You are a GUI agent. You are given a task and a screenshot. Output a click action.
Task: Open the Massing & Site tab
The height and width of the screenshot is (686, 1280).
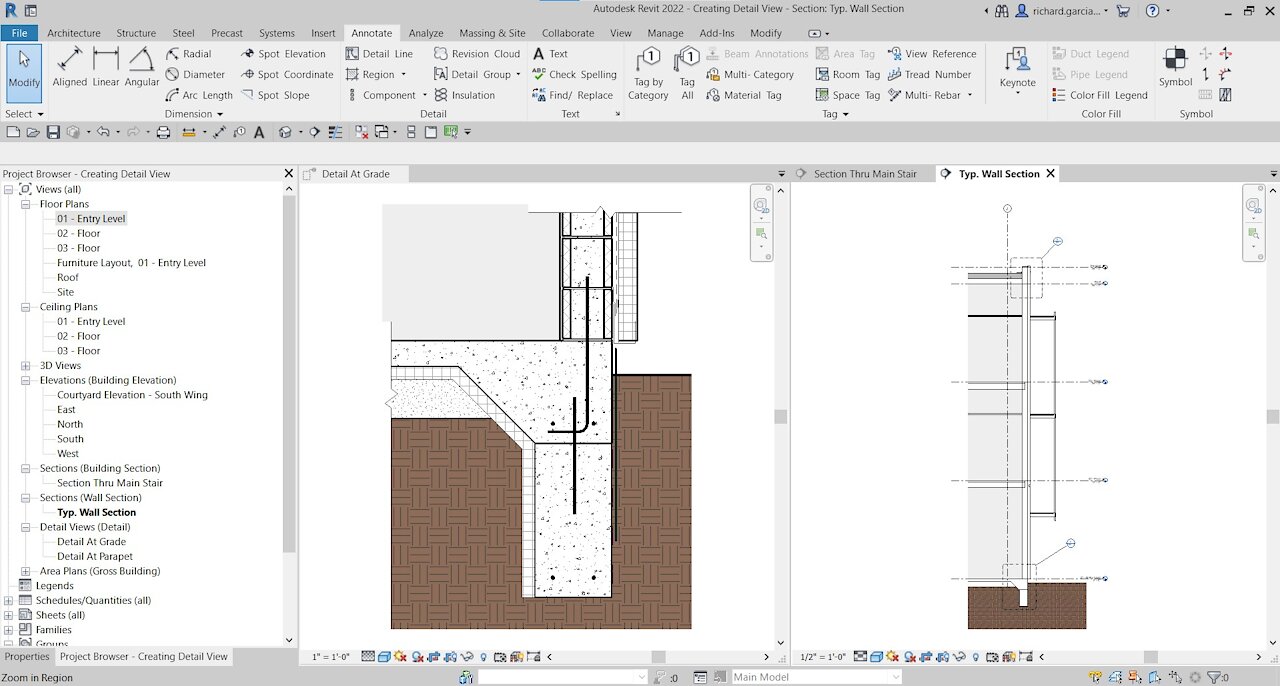[492, 33]
